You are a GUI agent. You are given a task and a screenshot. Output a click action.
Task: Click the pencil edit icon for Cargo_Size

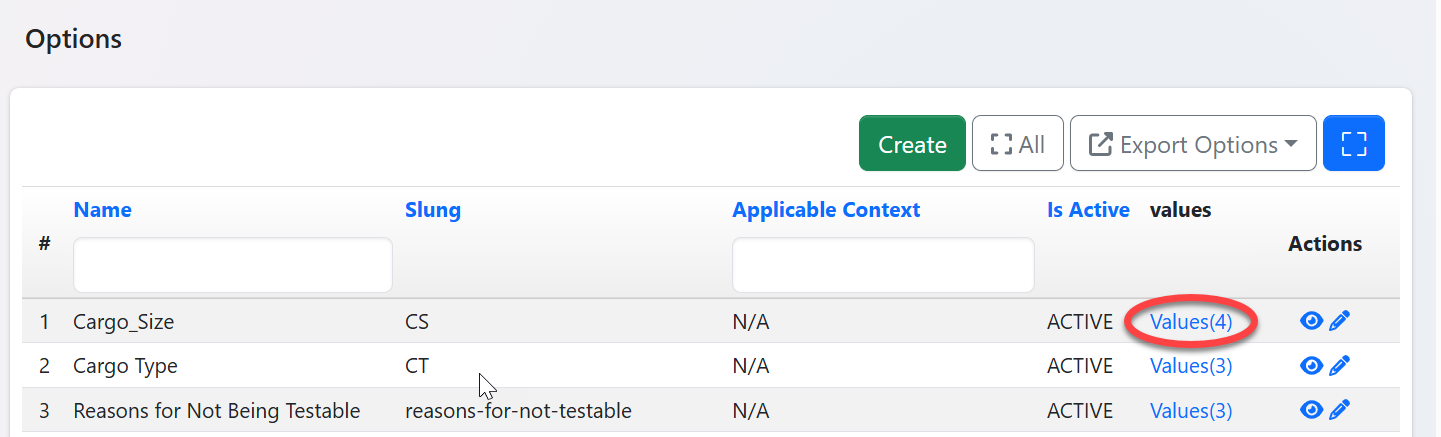point(1340,321)
